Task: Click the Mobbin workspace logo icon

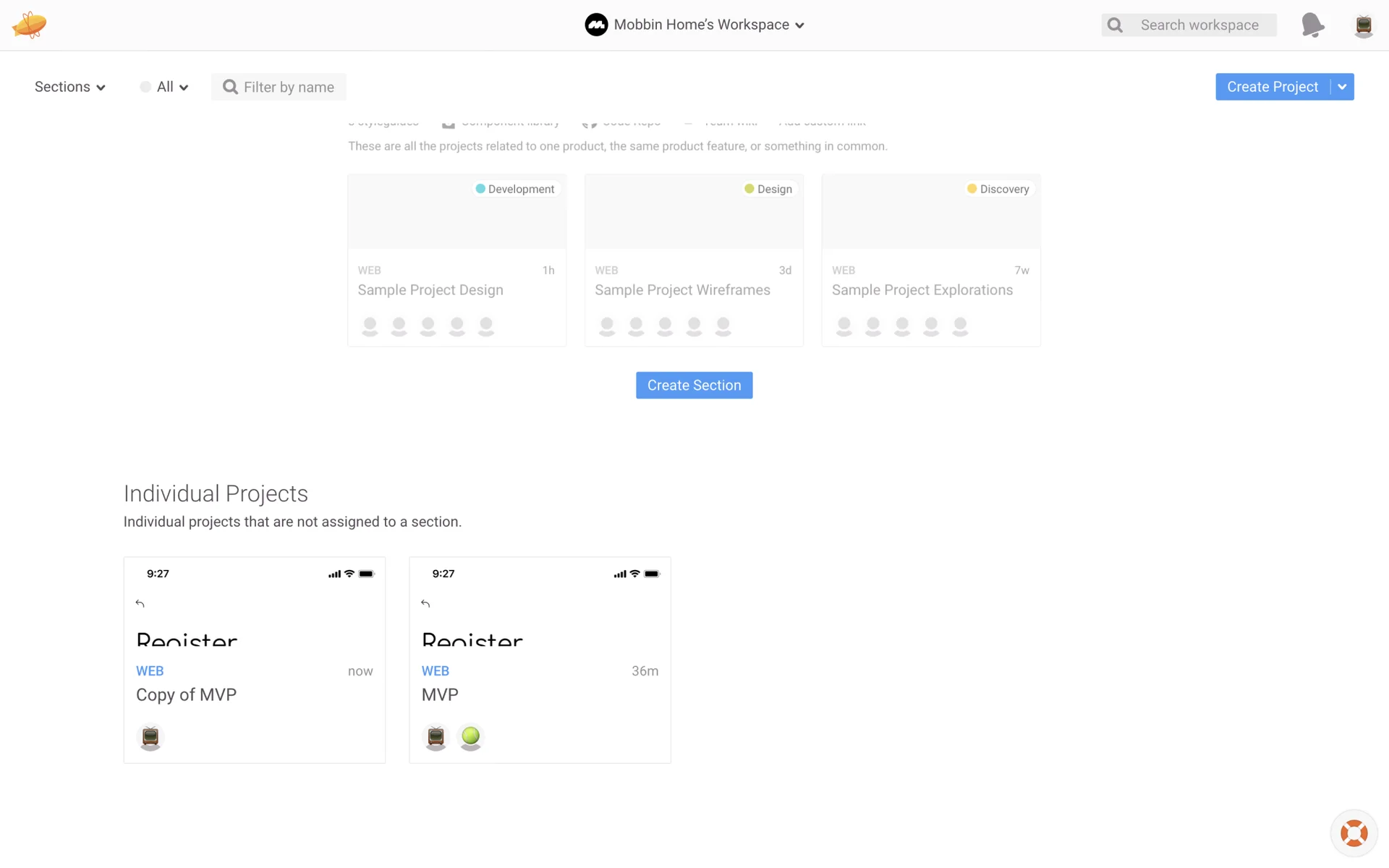Action: 596,25
